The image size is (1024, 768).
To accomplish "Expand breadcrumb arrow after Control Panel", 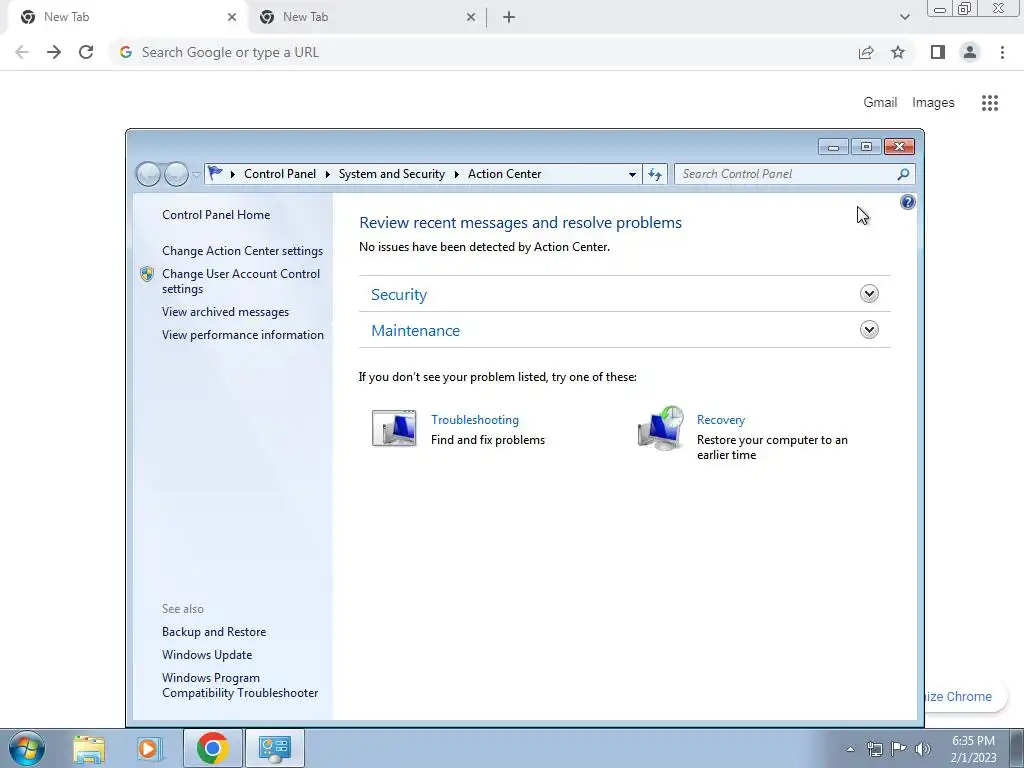I will (x=327, y=174).
